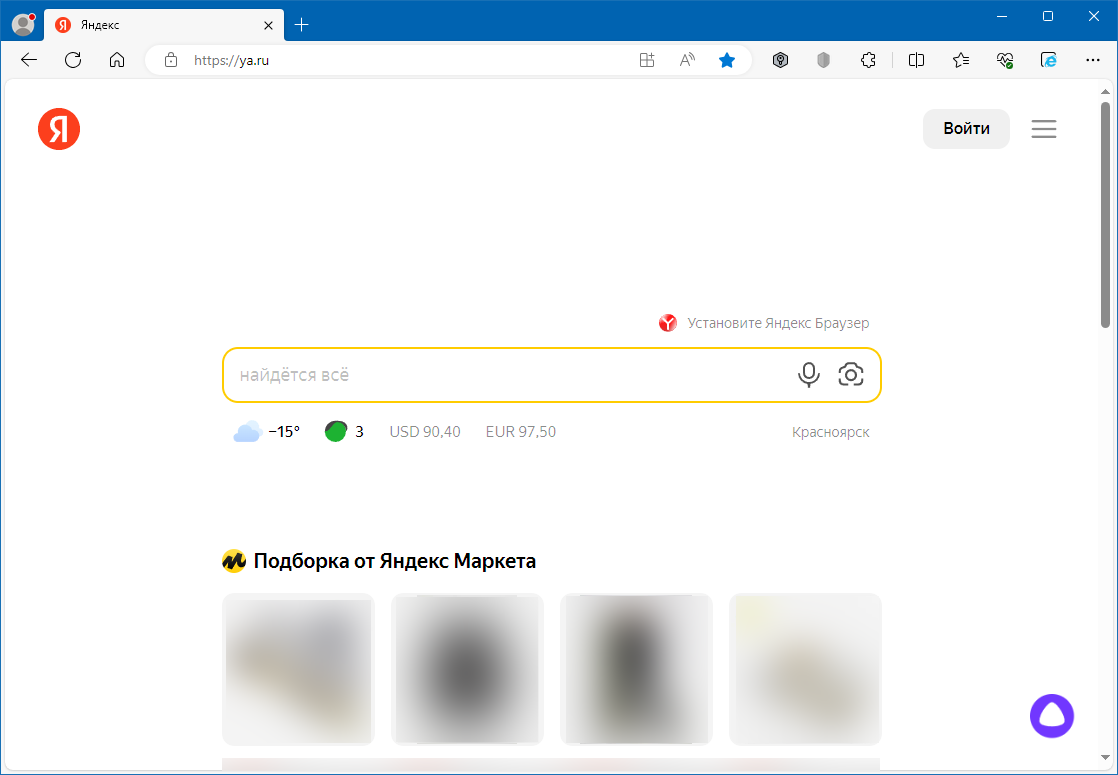
Task: Start voice search with microphone
Action: click(809, 374)
